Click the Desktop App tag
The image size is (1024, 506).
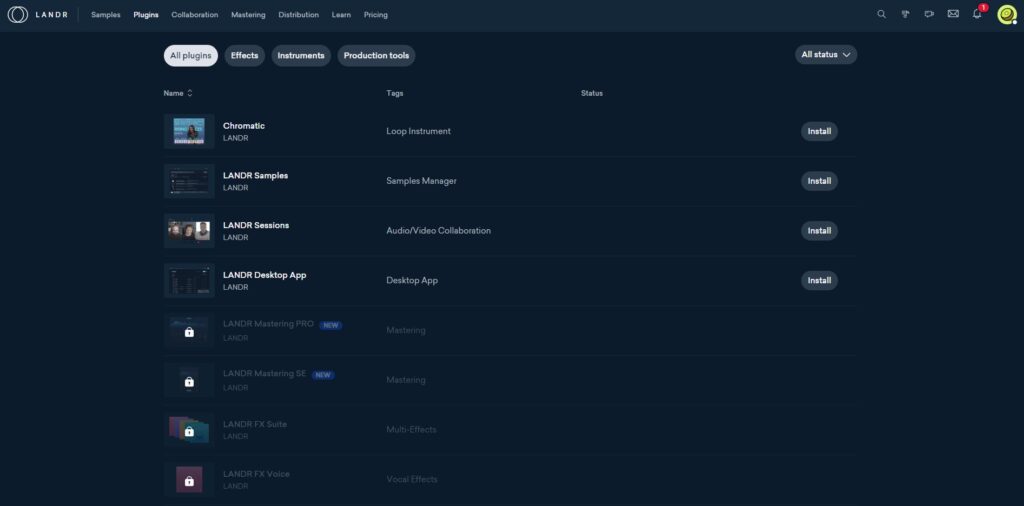click(412, 280)
